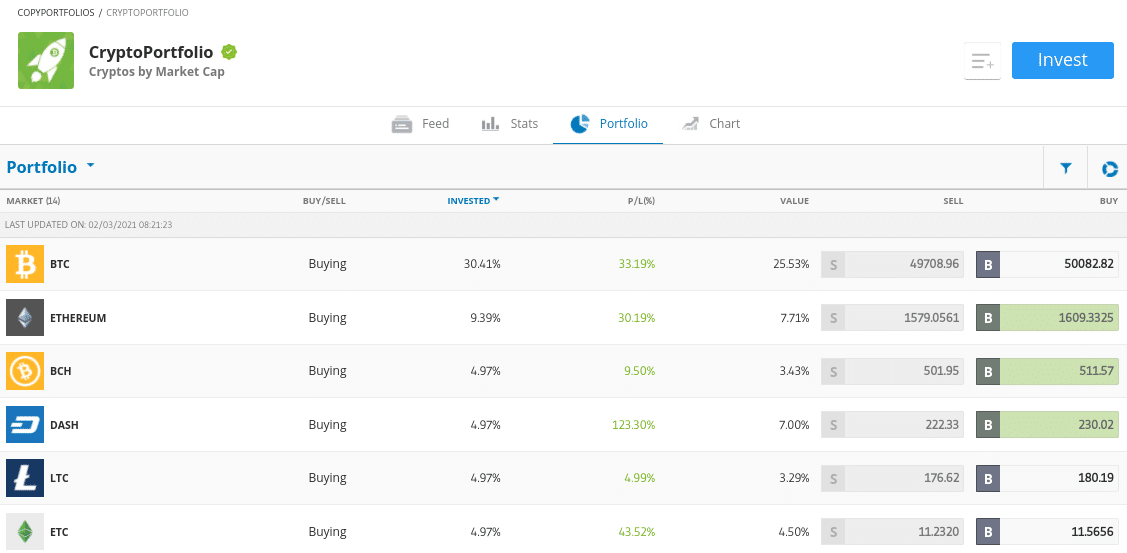Click the DASH coin logo icon

[25, 424]
